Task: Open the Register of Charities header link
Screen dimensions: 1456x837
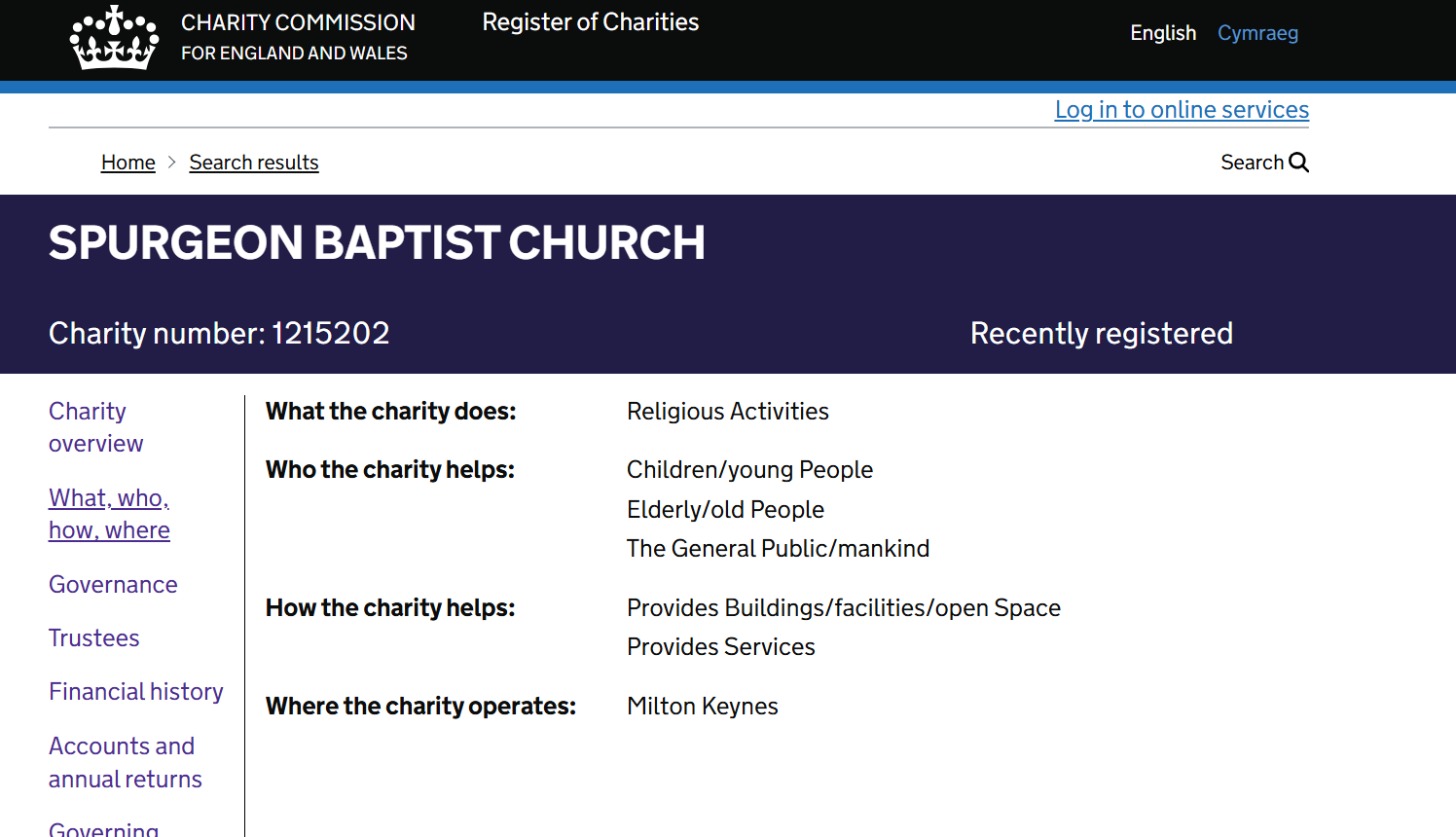Action: tap(590, 22)
